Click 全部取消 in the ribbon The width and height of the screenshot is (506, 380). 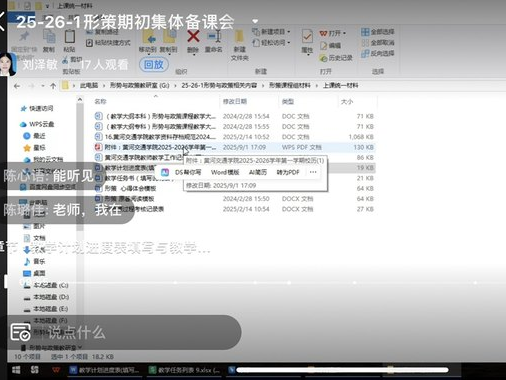[378, 43]
